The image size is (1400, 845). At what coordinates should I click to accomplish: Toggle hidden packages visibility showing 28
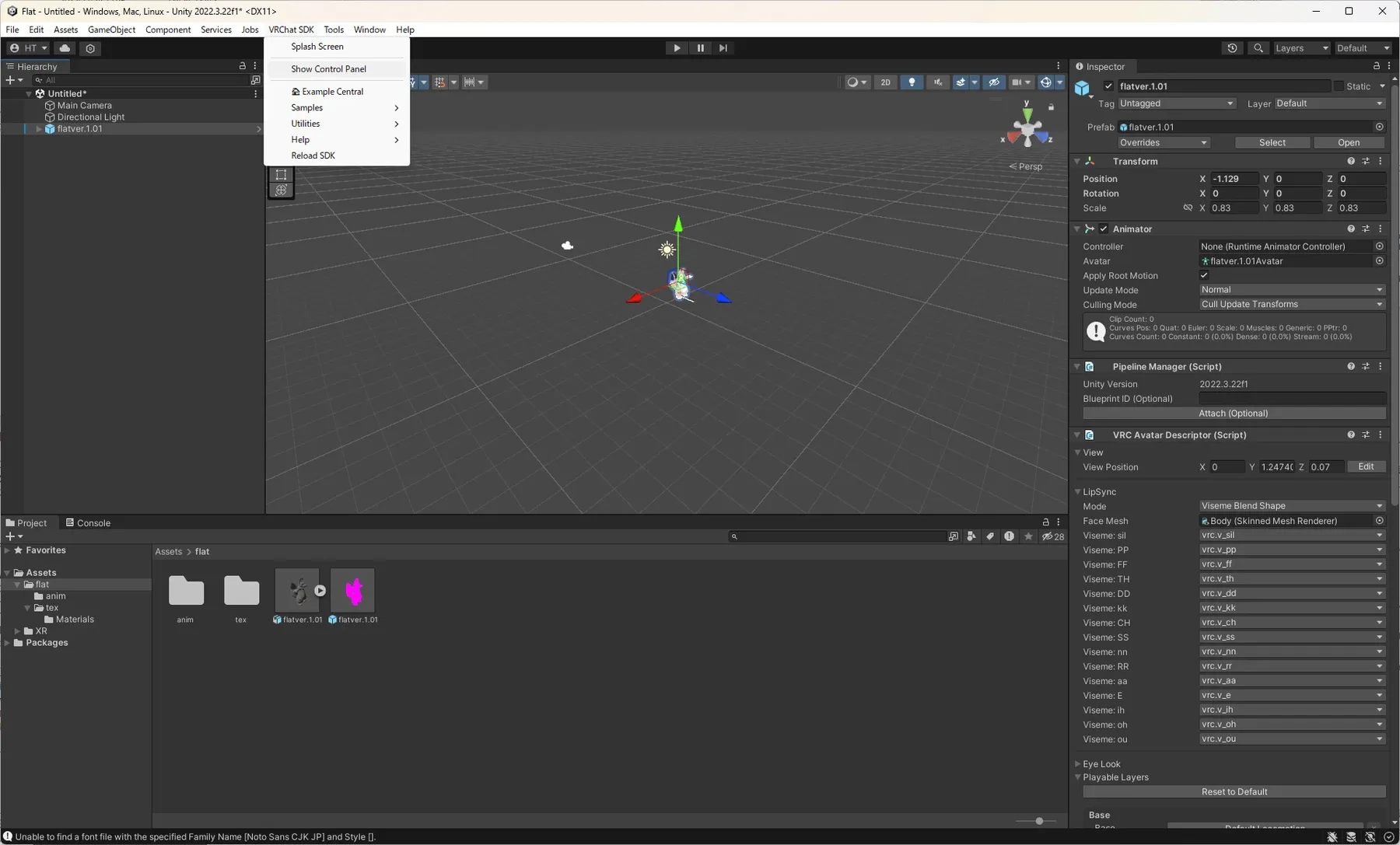[x=1053, y=536]
